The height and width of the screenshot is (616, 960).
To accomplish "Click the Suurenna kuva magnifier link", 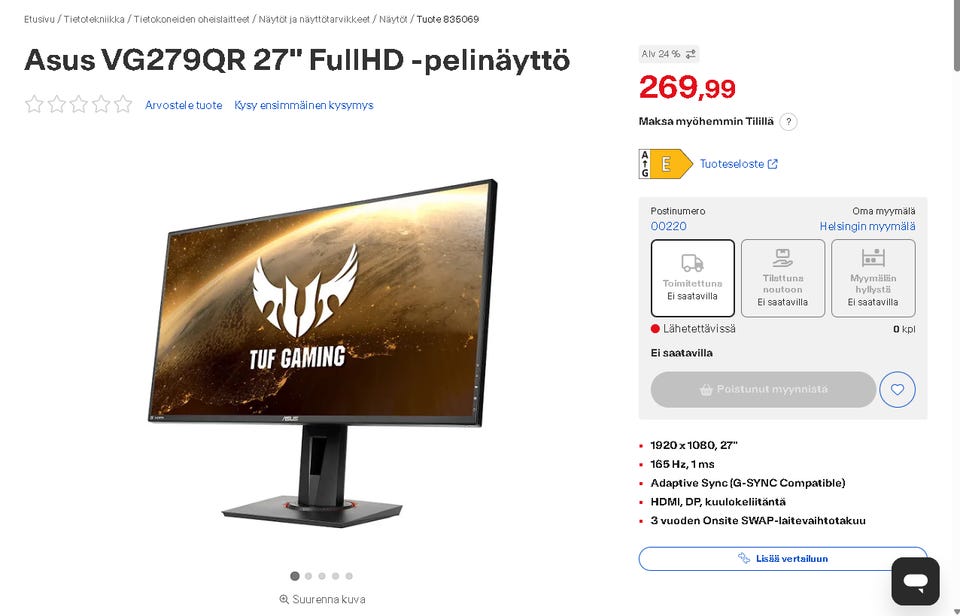I will point(322,599).
